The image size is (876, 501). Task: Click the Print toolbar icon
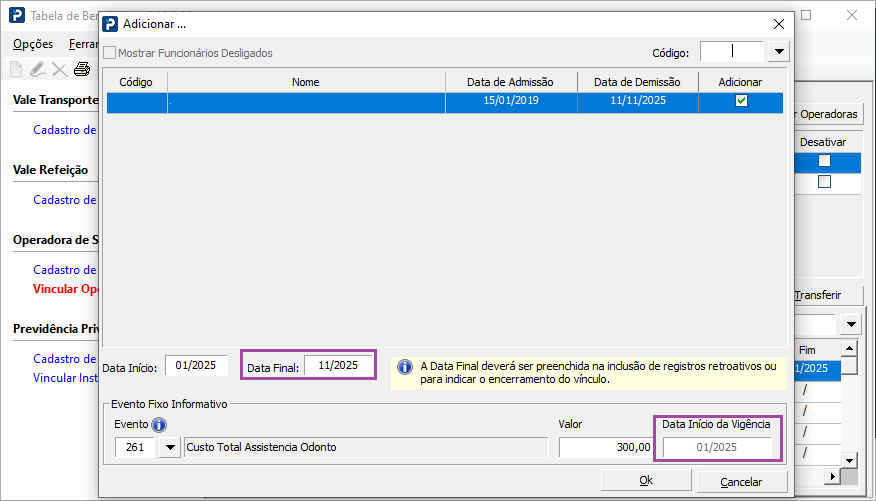[x=82, y=69]
